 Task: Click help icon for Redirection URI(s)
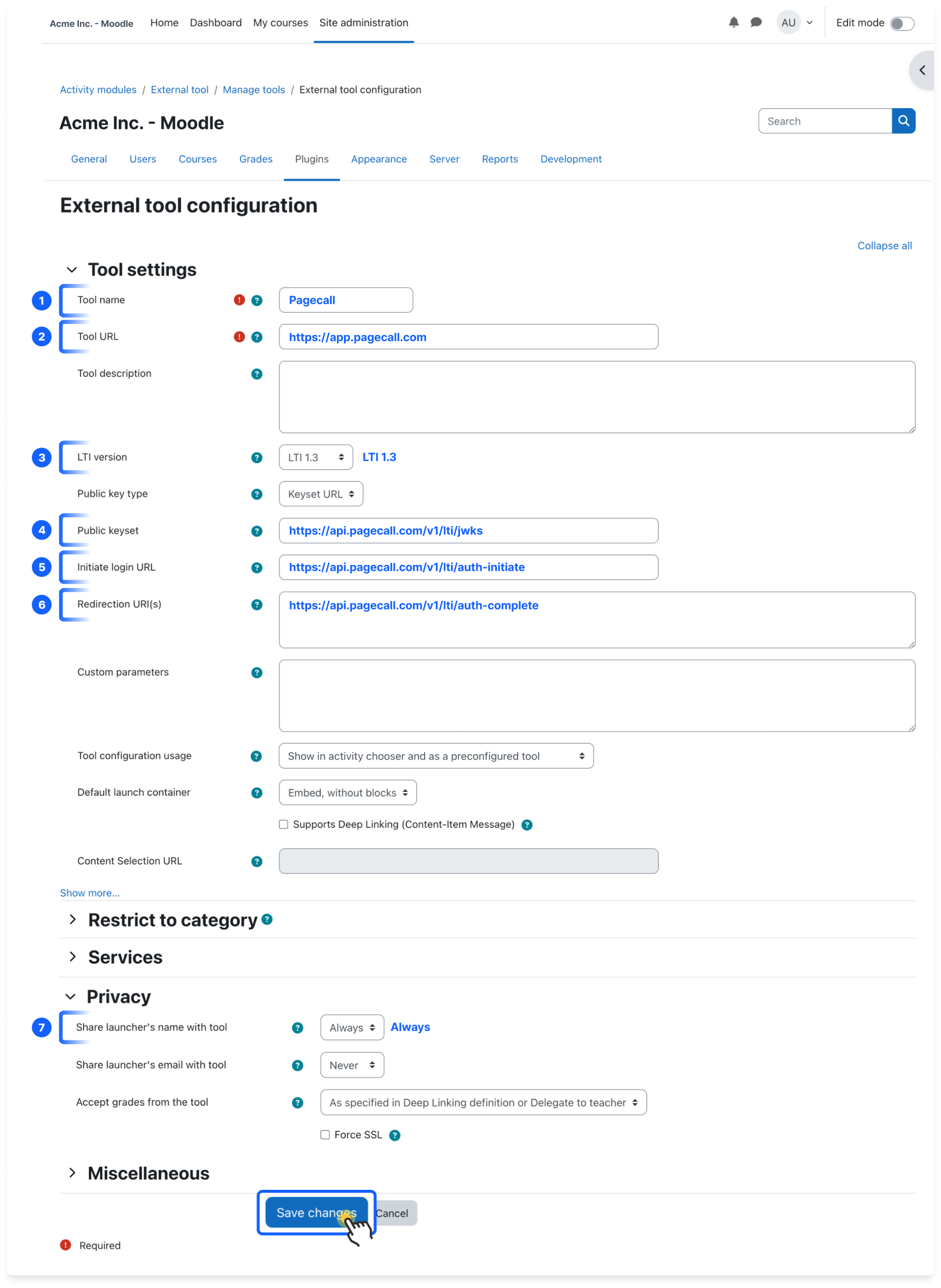257,605
